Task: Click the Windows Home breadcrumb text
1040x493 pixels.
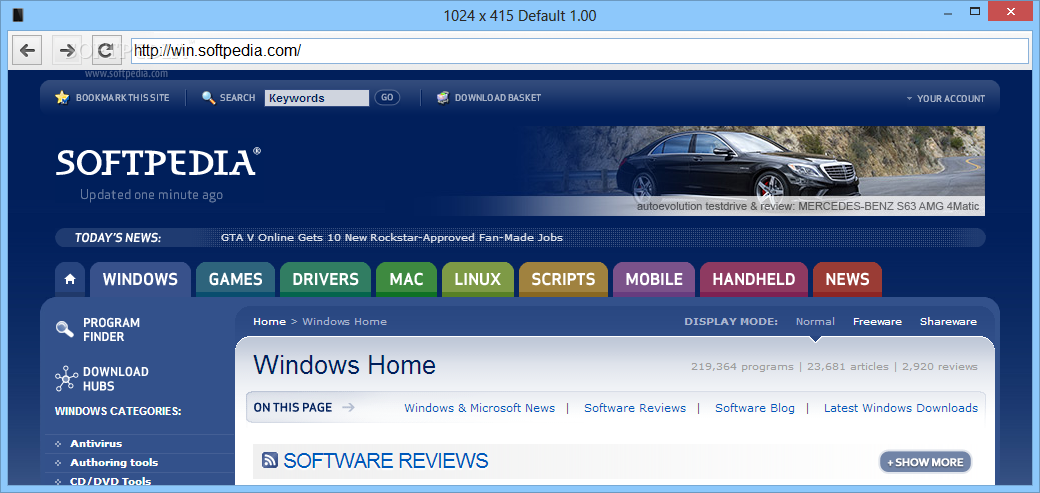Action: tap(344, 322)
